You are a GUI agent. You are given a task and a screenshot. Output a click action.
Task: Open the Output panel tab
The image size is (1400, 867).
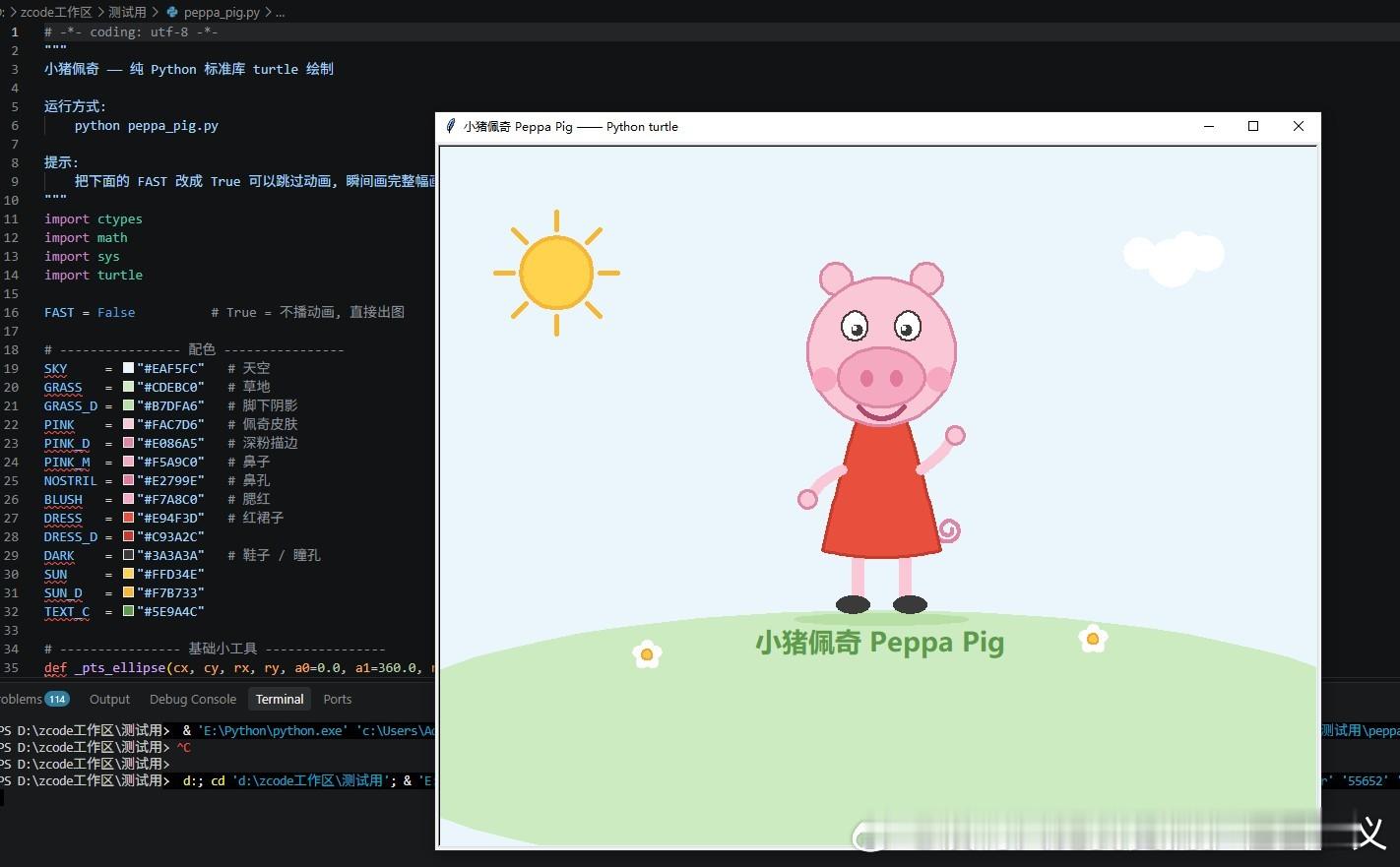click(109, 699)
